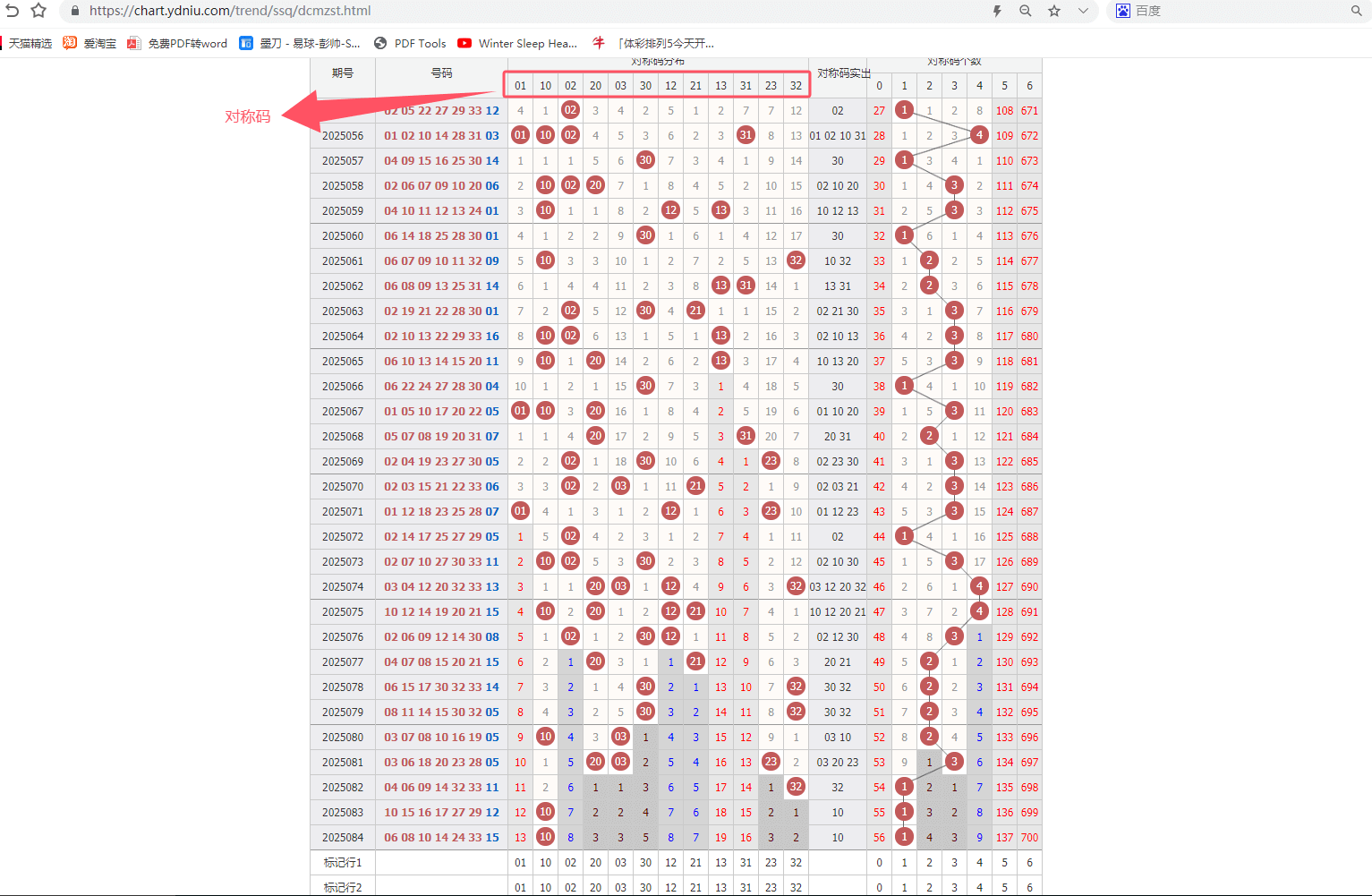
Task: Click the Baidu search input field
Action: 1240,11
